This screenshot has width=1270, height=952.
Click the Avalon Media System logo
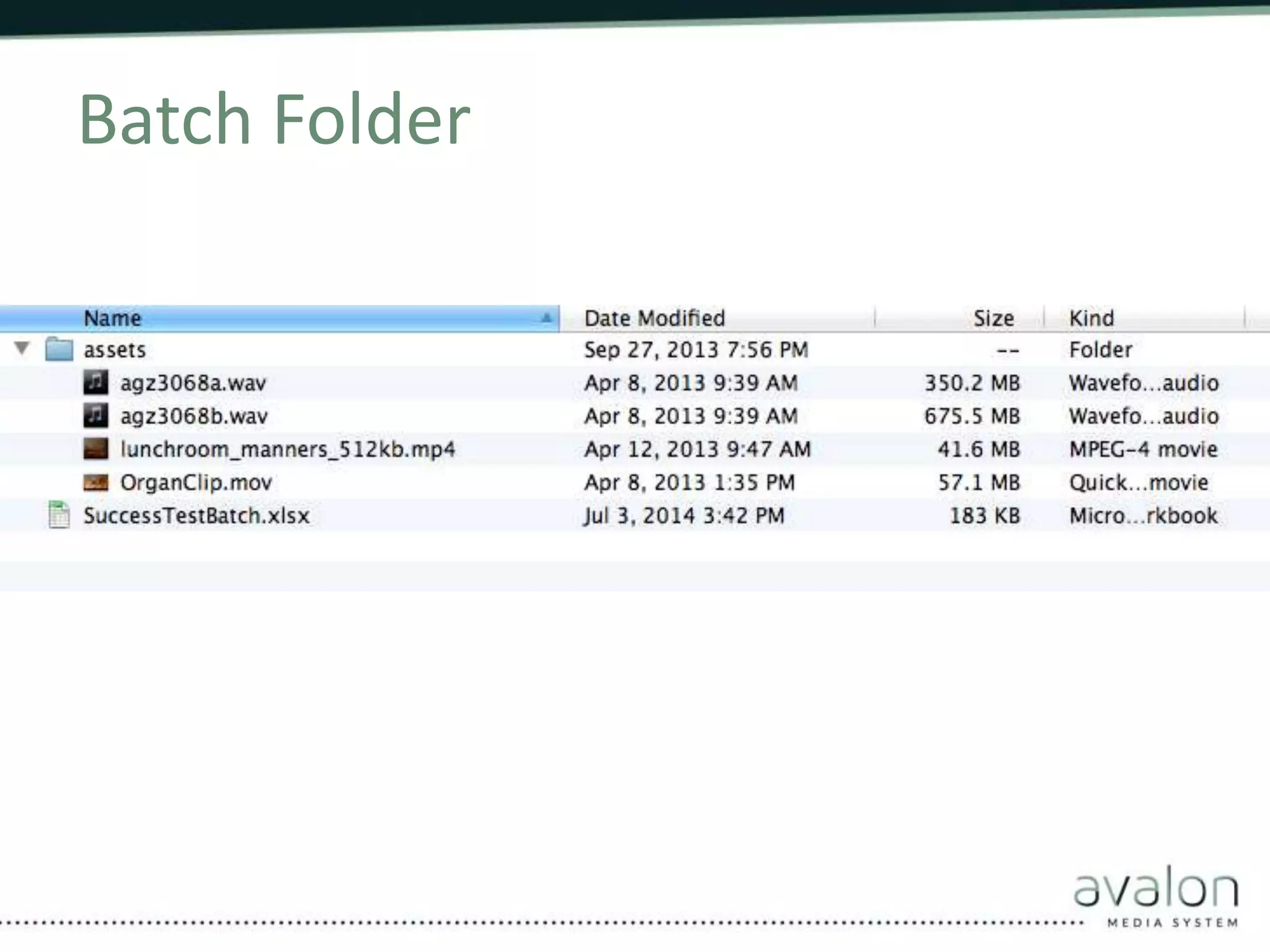coord(1156,897)
